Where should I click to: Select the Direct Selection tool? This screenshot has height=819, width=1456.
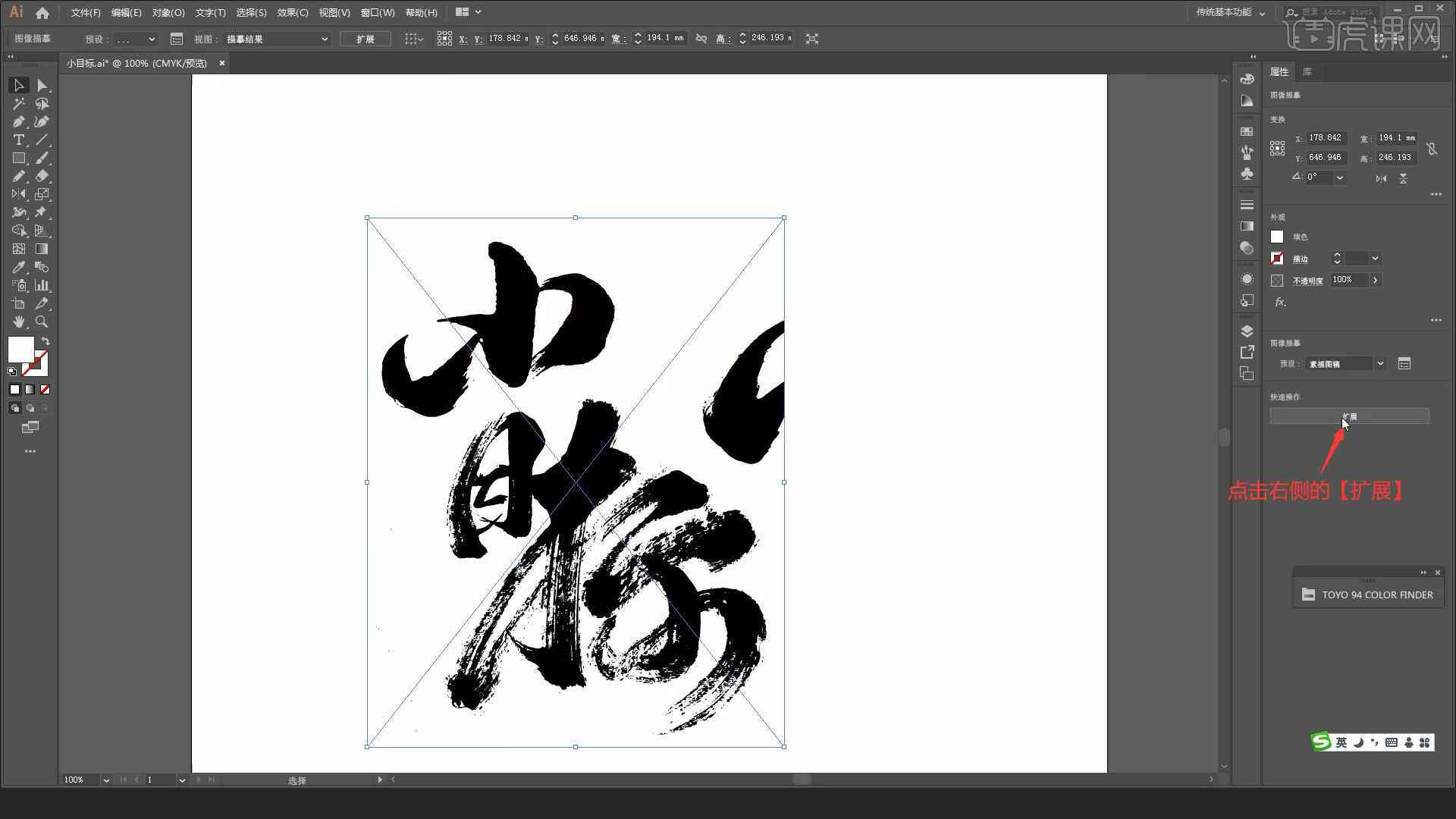tap(40, 84)
